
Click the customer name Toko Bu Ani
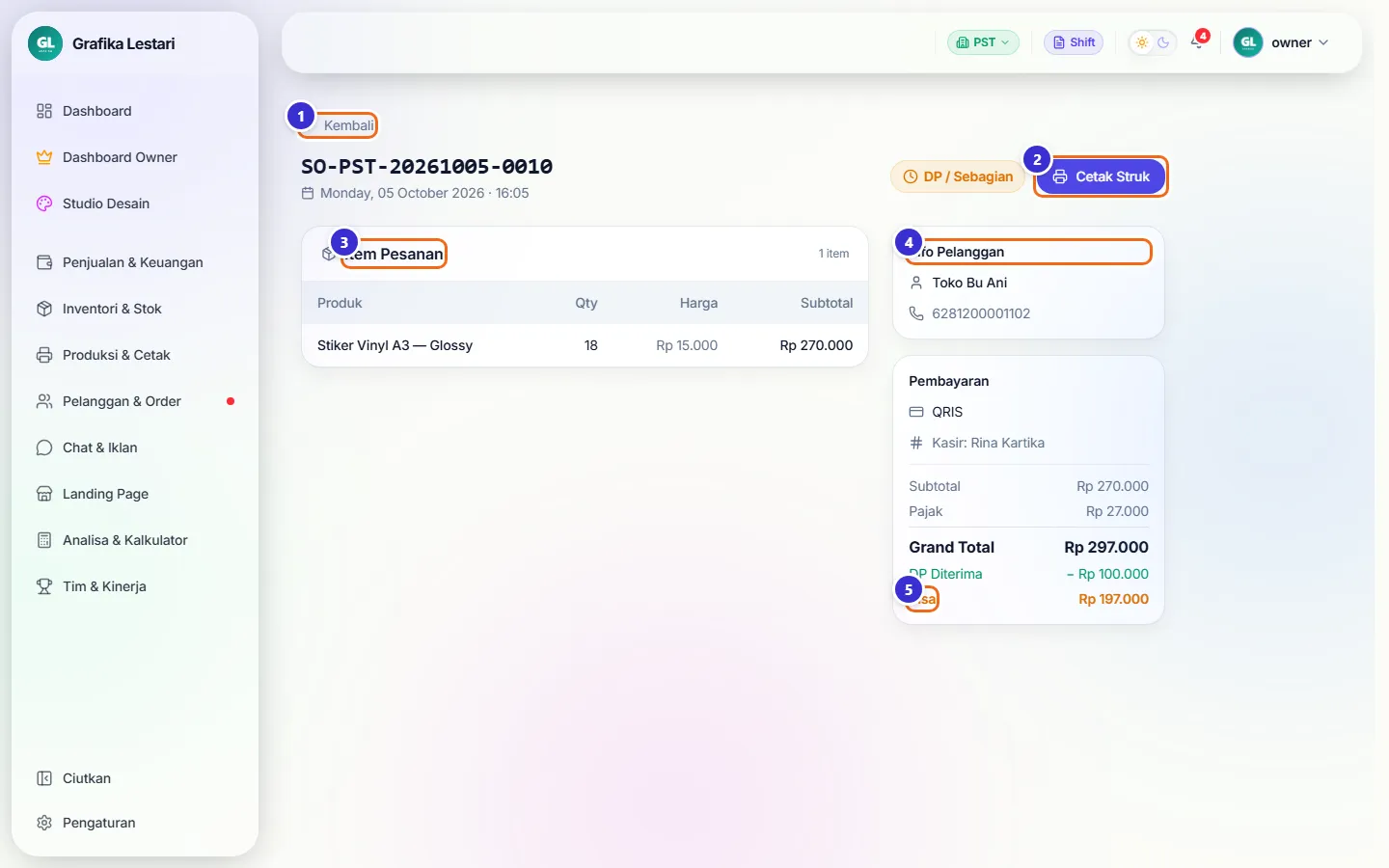coord(969,283)
